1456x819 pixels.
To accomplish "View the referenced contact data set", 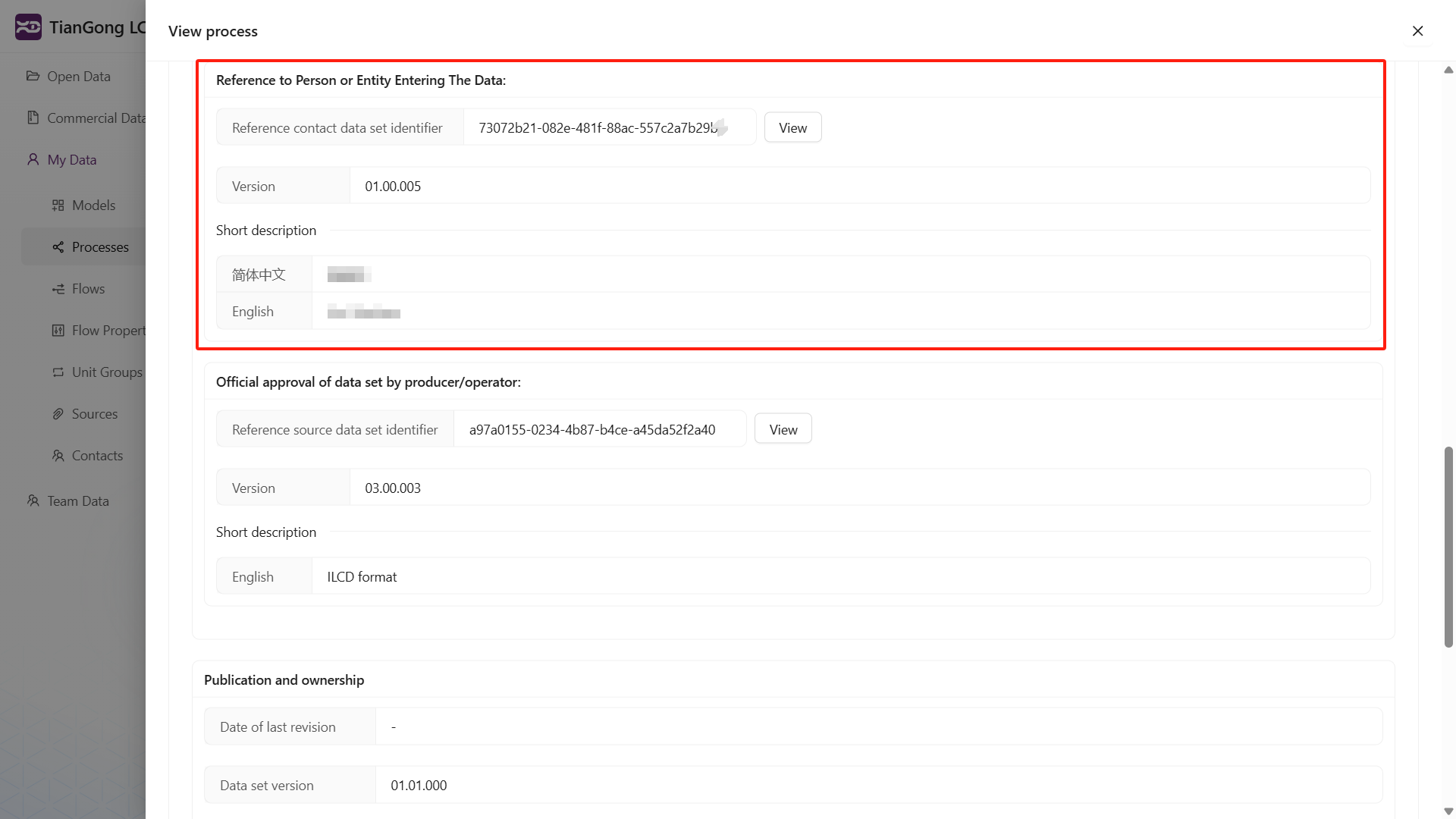I will point(792,127).
